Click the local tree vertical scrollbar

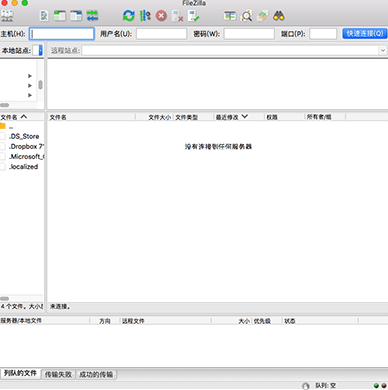[40, 85]
